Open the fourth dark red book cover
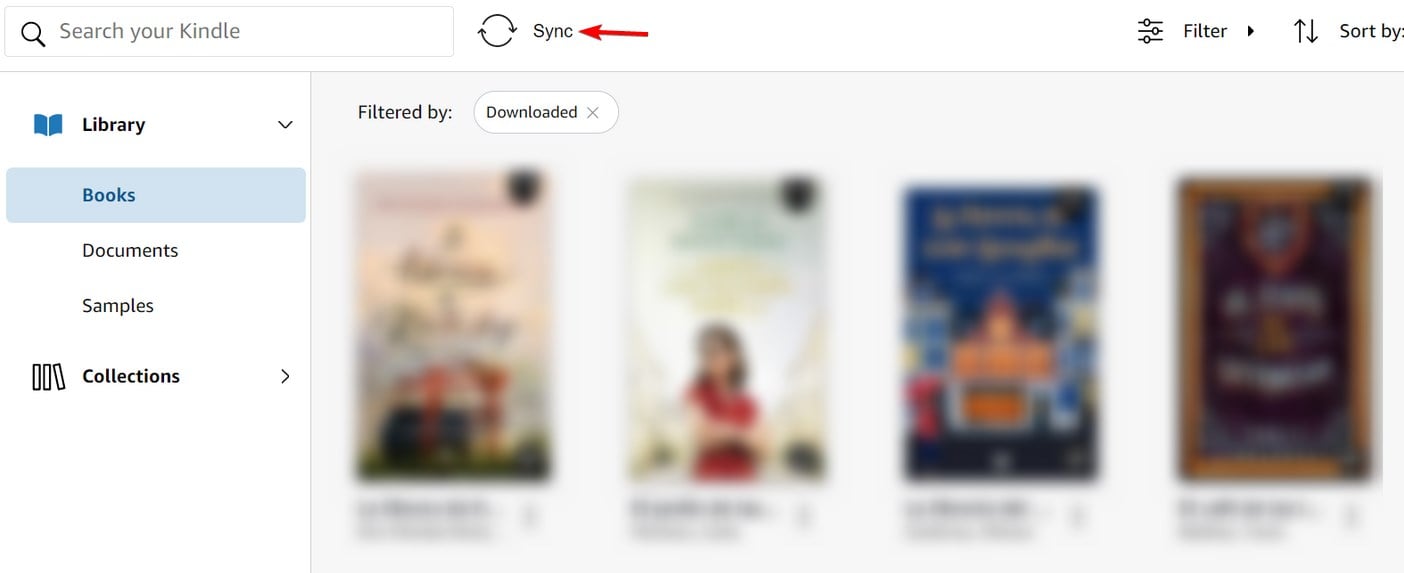This screenshot has width=1404, height=573. point(1275,329)
